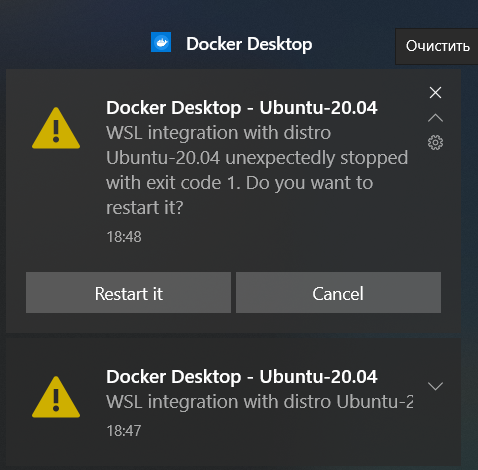Click the Docker whale icon in the header
This screenshot has height=470, width=478.
(161, 42)
